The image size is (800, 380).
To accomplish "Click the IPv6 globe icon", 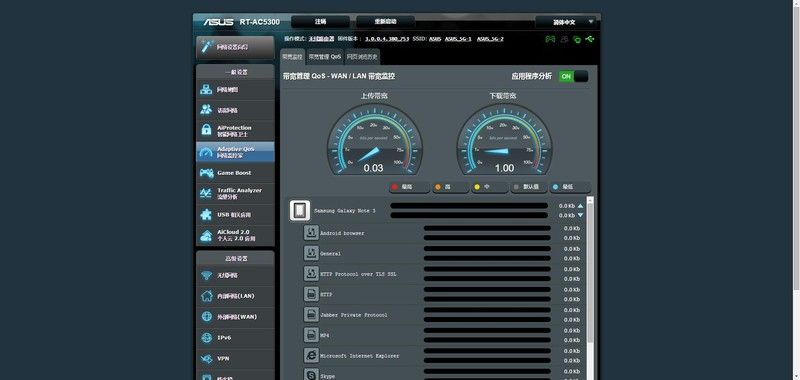I will point(206,338).
